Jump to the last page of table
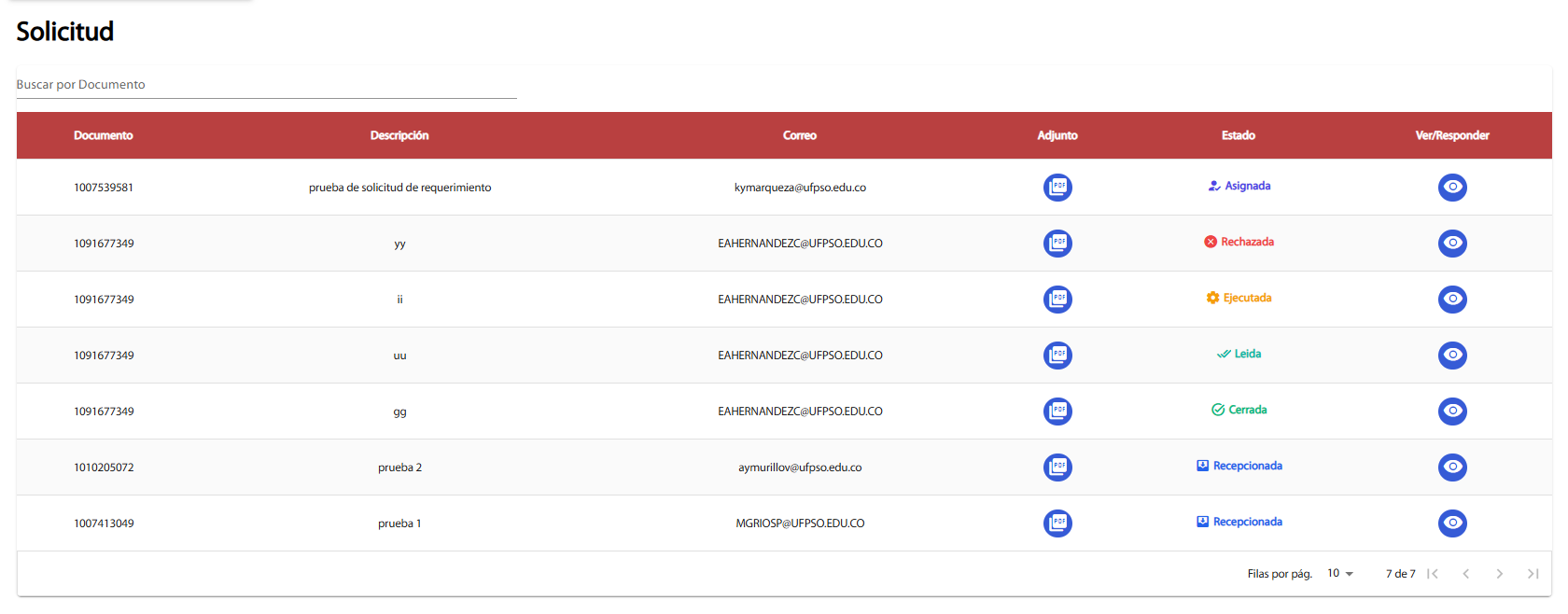The image size is (1568, 614). (x=1533, y=574)
